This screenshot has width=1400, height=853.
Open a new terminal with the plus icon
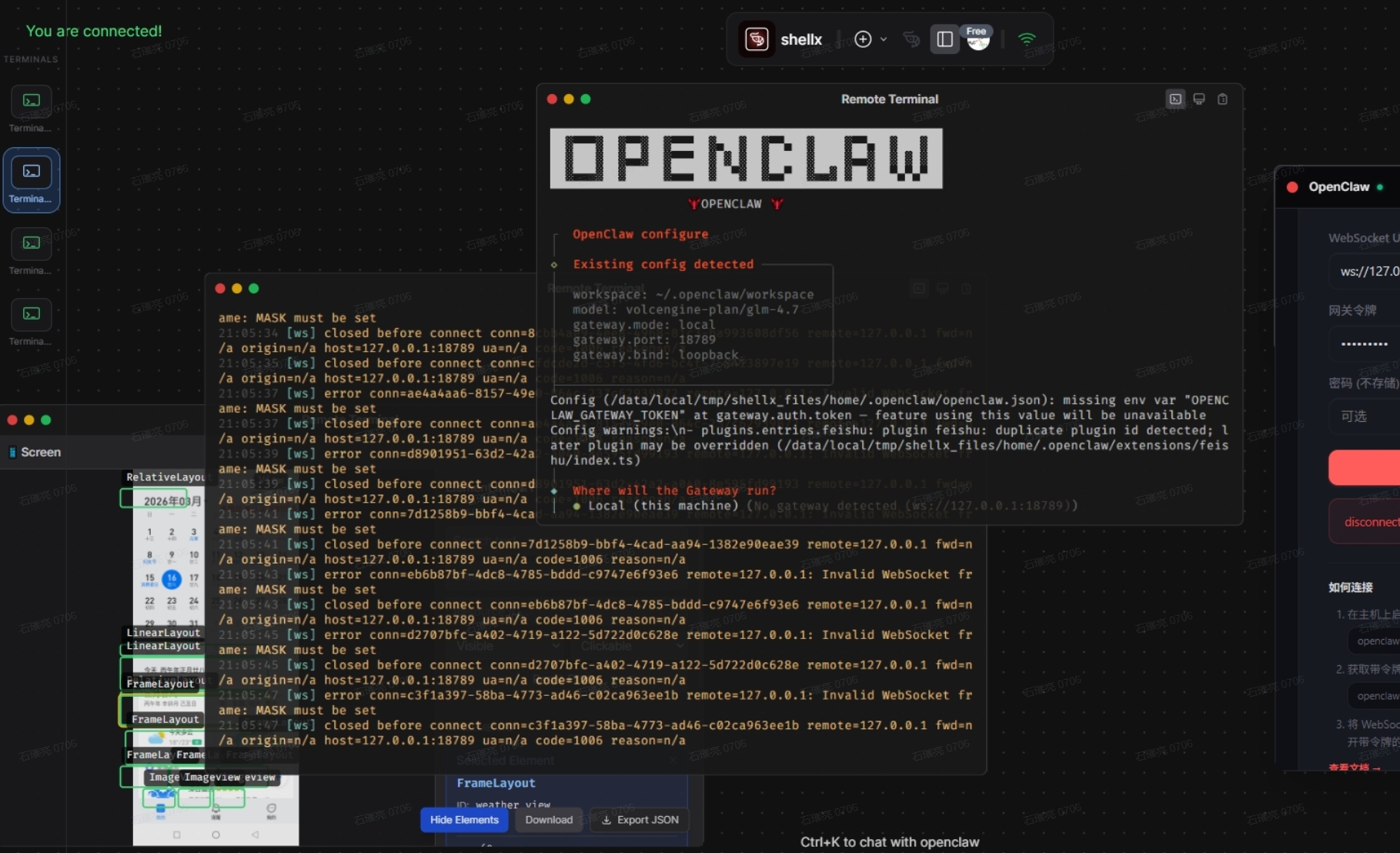point(862,38)
